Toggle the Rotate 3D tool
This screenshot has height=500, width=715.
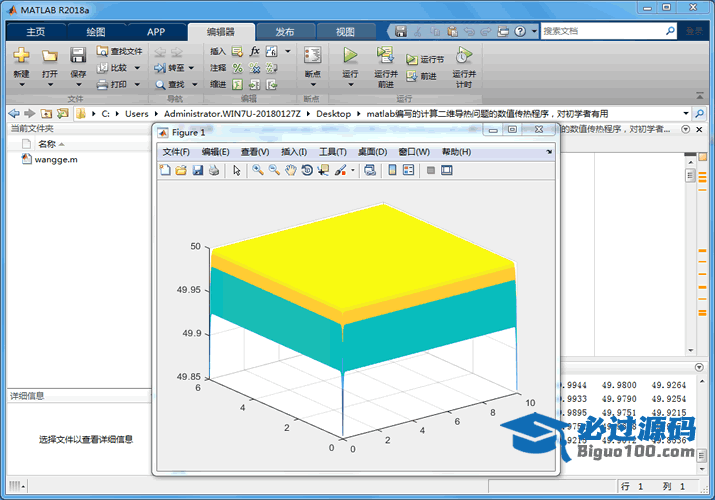tap(307, 170)
